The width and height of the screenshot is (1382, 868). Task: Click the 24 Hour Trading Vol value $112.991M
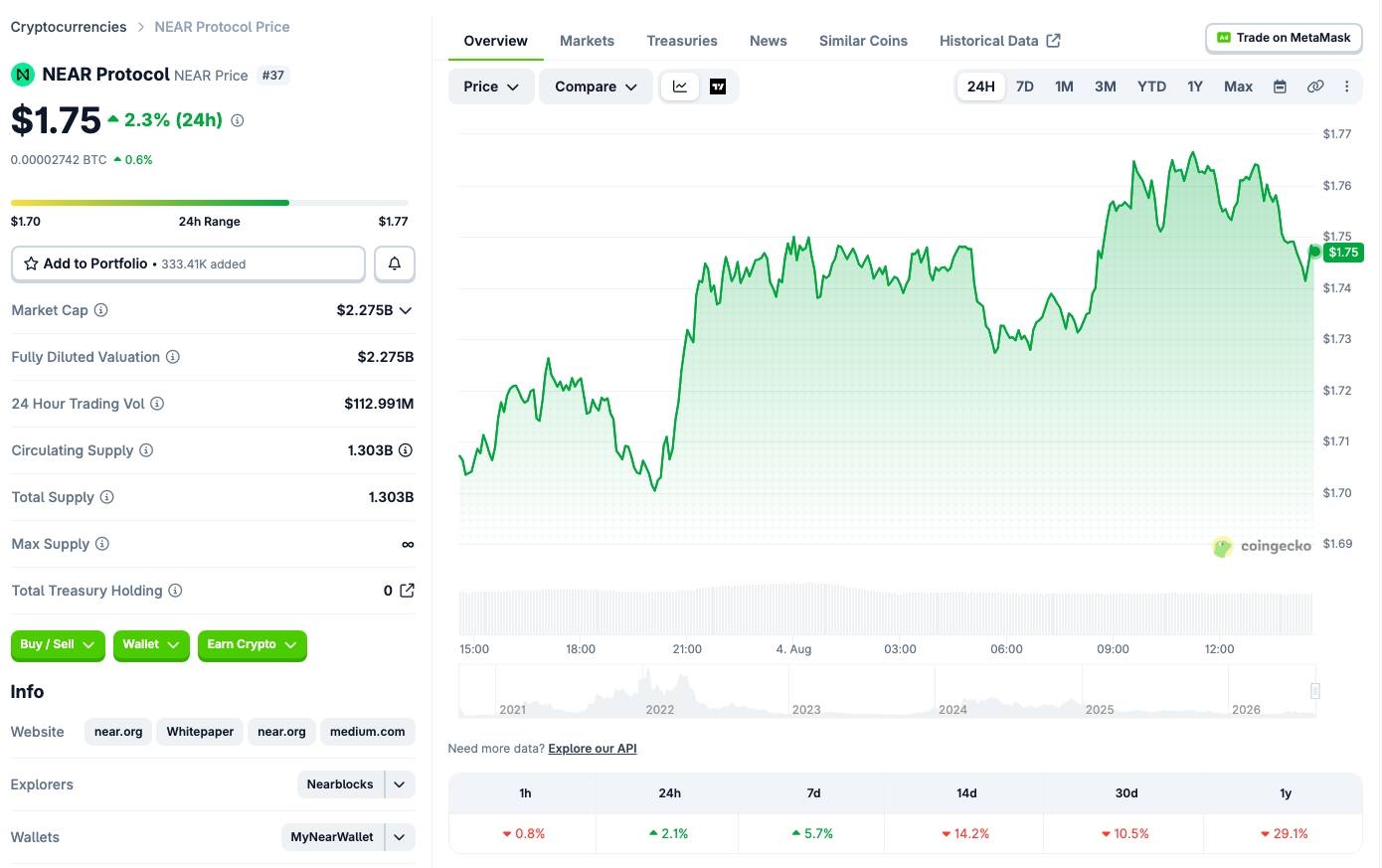[x=379, y=404]
